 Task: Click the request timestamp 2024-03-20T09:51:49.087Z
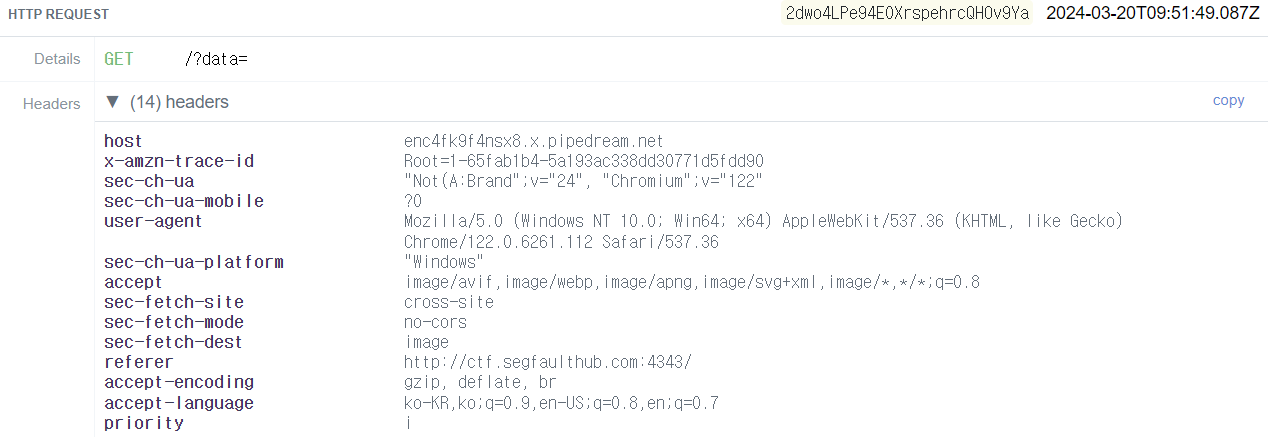(1152, 14)
